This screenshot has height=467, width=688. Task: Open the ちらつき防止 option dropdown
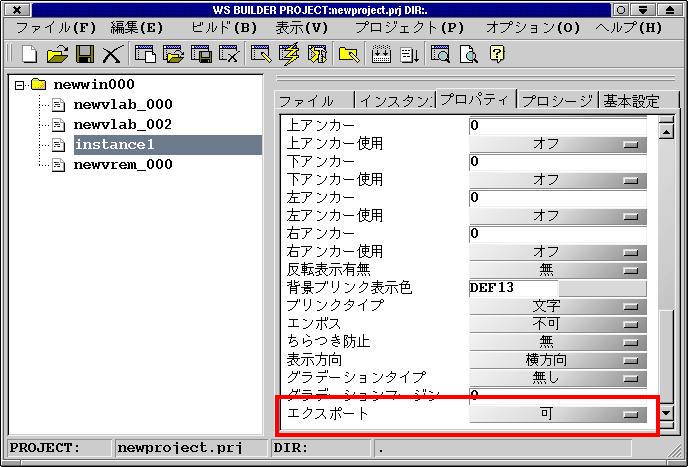tap(558, 342)
